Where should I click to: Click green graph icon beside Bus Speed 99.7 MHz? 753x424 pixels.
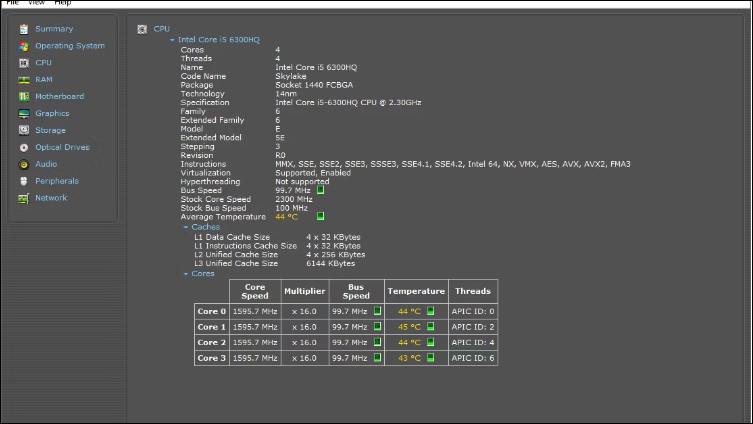point(320,190)
